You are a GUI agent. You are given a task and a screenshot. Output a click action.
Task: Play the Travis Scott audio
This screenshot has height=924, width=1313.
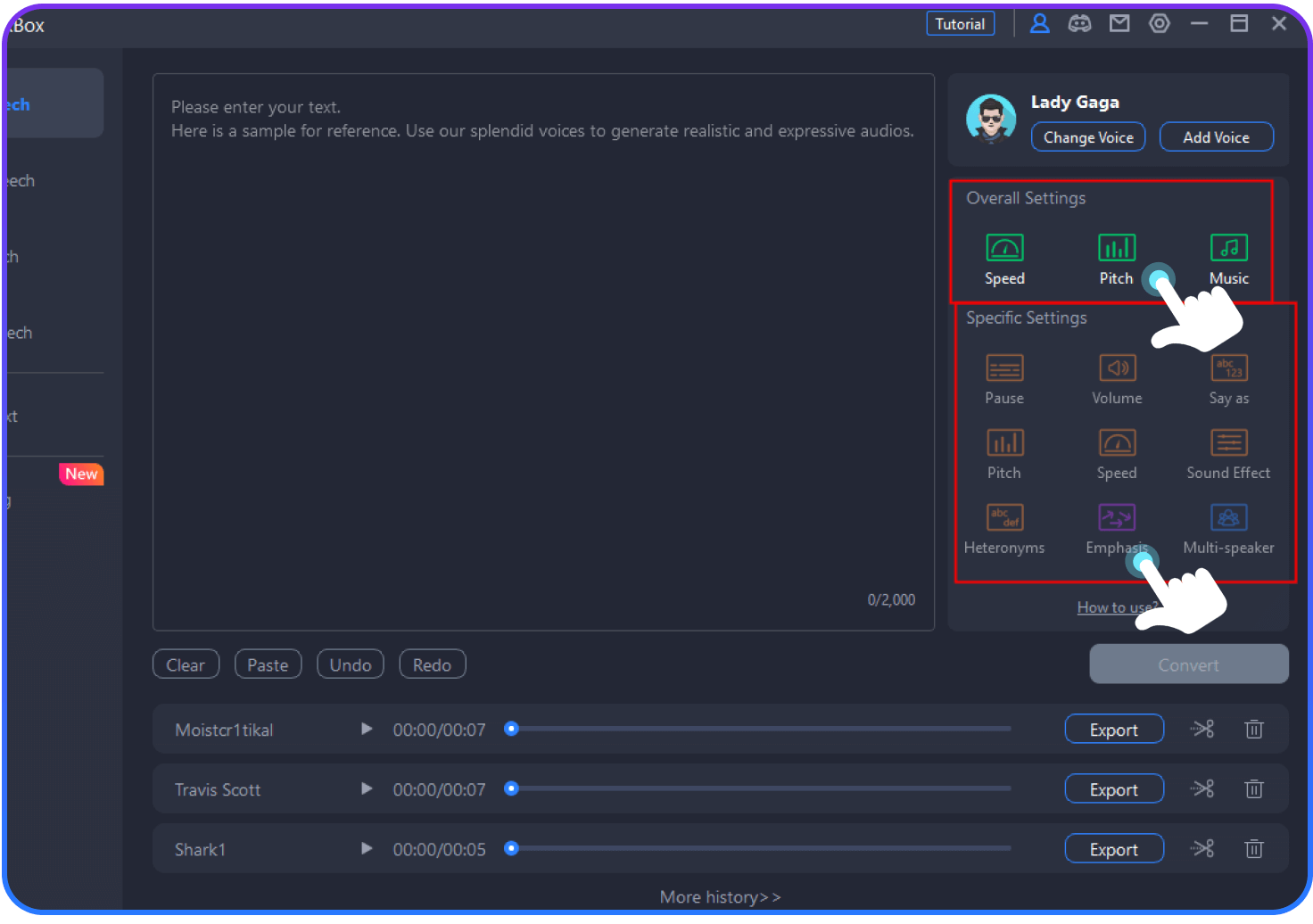[x=366, y=788]
